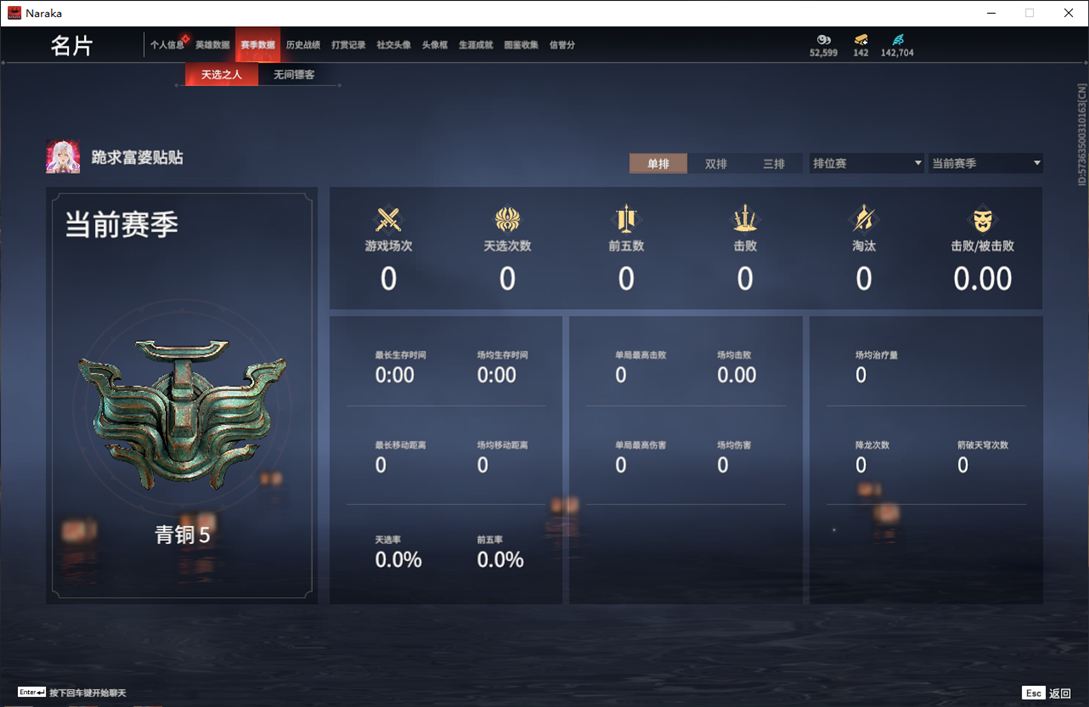Click the 场均治疗量 stat
The height and width of the screenshot is (707, 1089).
tap(876, 367)
